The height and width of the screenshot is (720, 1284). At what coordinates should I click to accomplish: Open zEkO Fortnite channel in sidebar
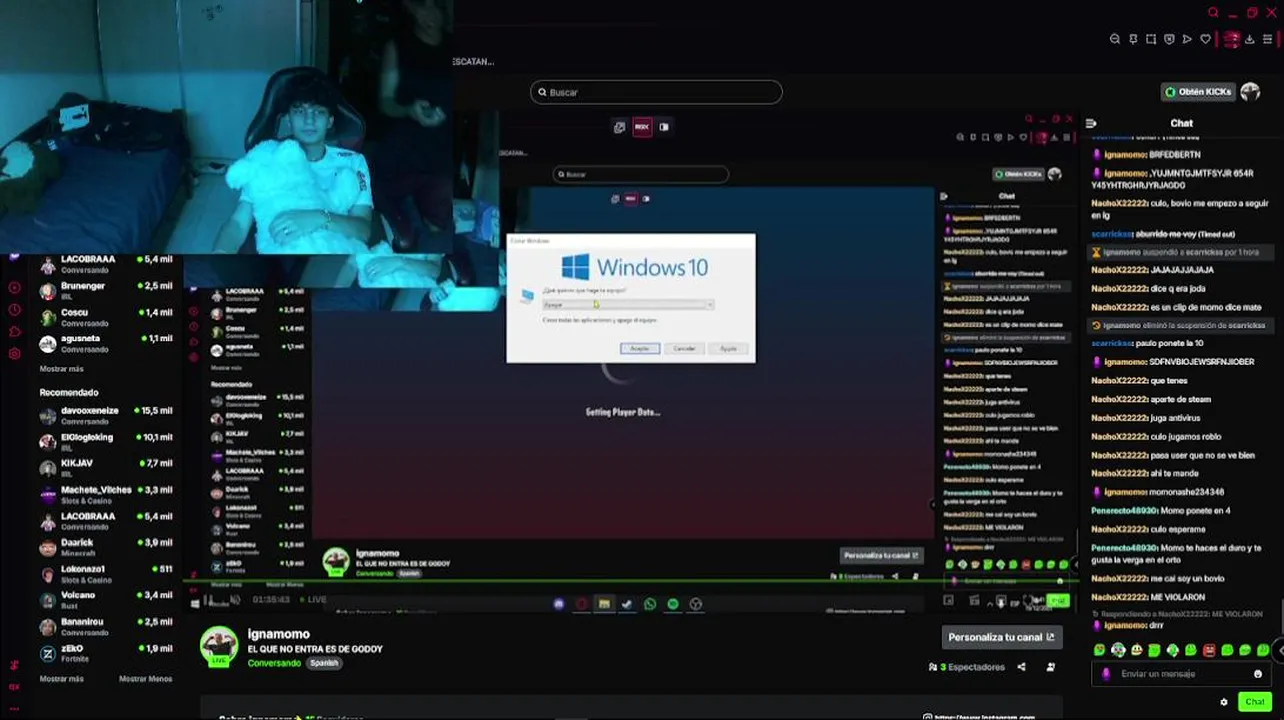click(106, 652)
